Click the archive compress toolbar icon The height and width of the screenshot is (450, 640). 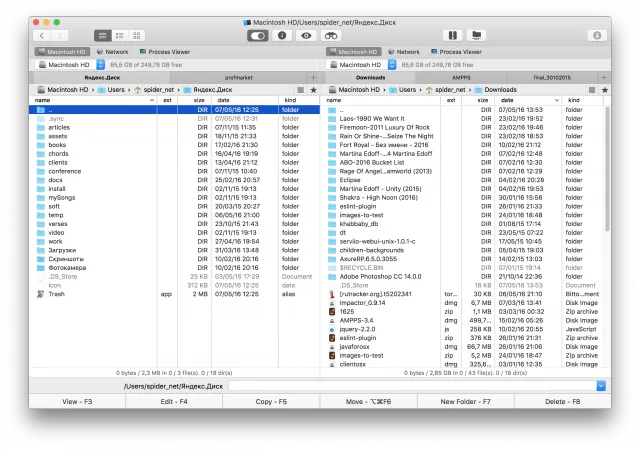click(453, 36)
